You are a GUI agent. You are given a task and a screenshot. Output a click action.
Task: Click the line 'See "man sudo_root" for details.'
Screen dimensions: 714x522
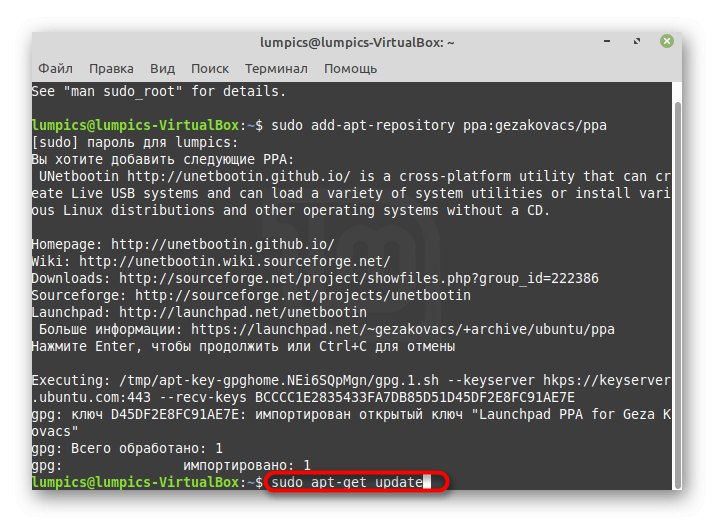(159, 91)
